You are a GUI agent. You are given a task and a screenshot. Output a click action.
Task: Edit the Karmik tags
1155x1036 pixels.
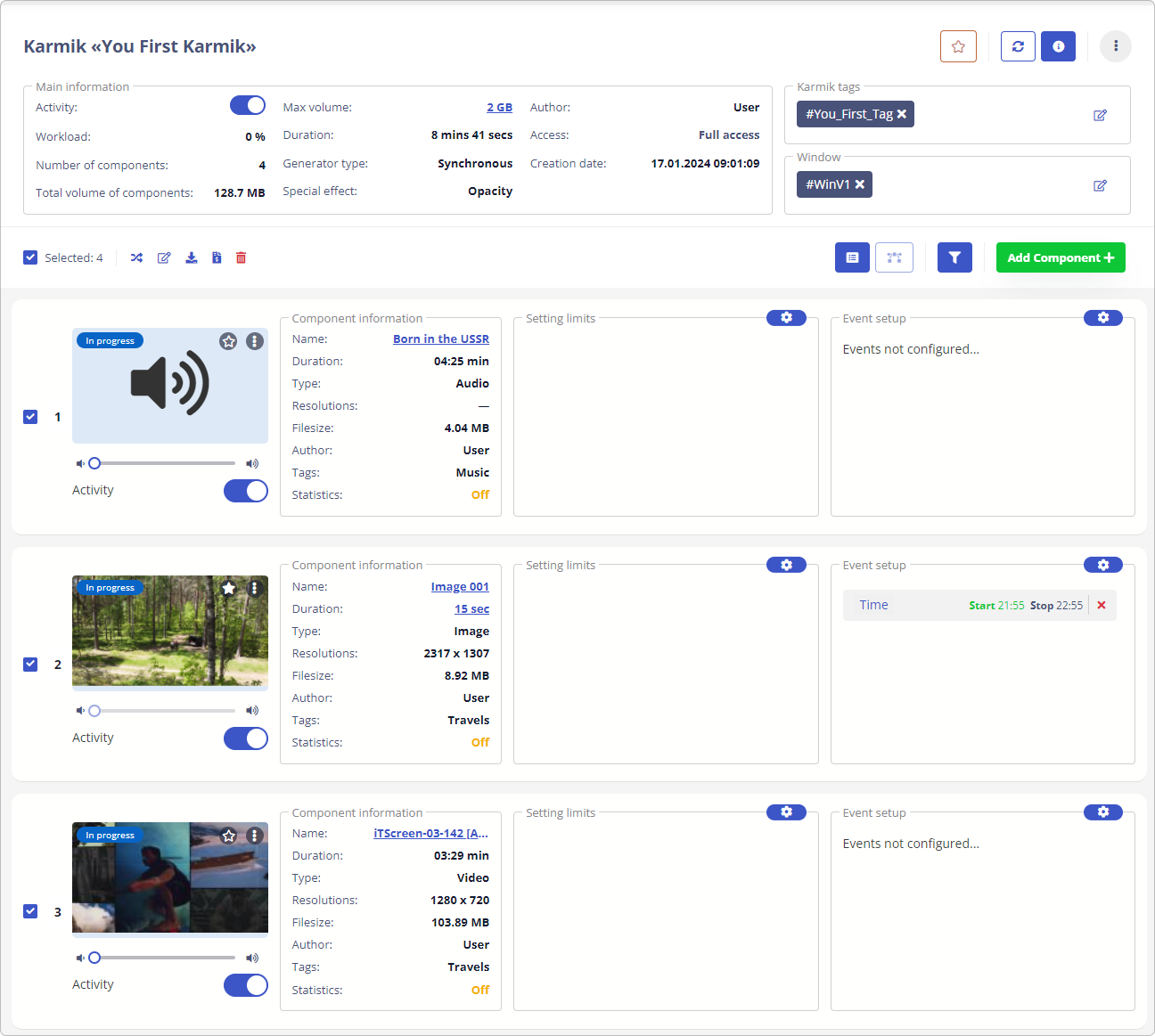[1100, 115]
